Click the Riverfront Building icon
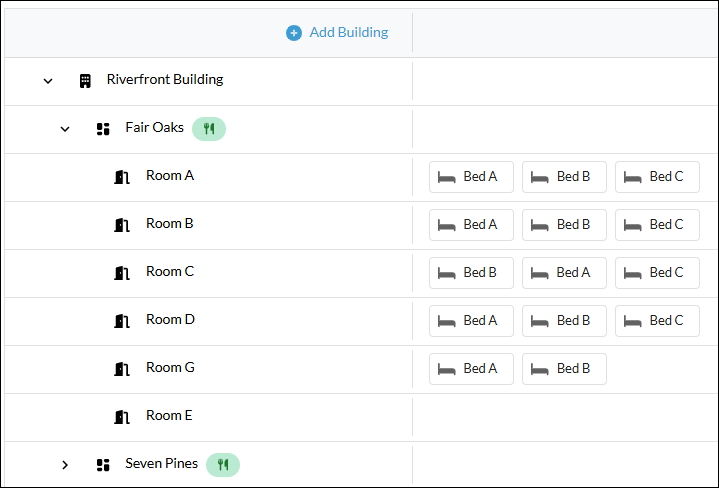 coord(85,81)
